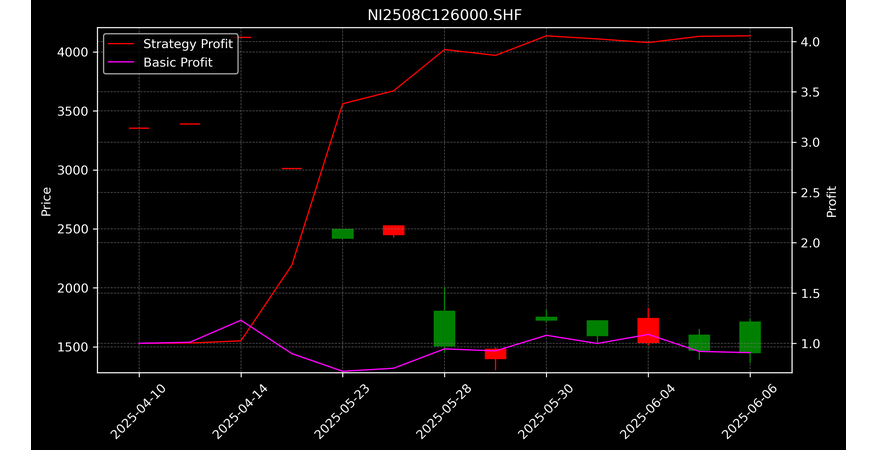The image size is (878, 450).
Task: Click the thin green candle at 2025-05-30
Action: pyautogui.click(x=547, y=318)
